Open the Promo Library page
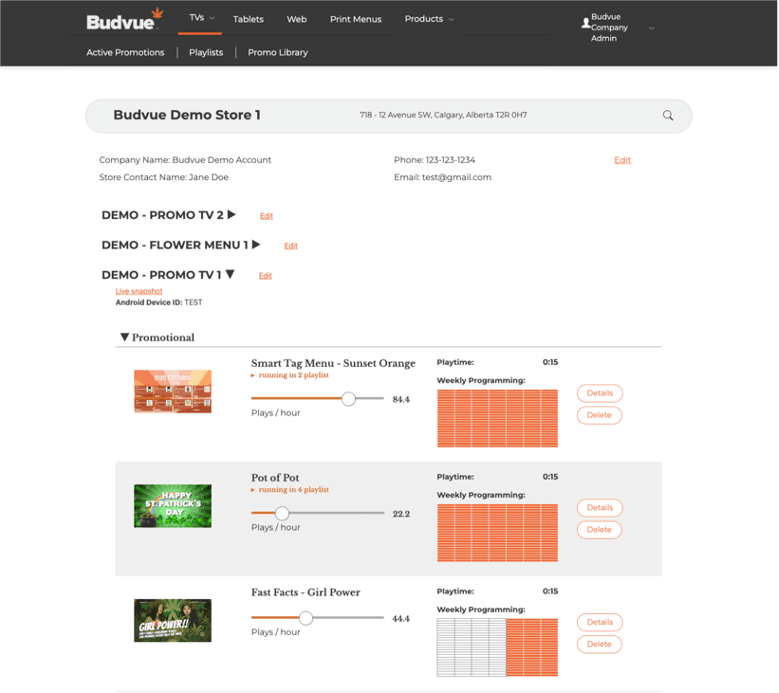Image resolution: width=779 pixels, height=693 pixels. click(x=278, y=52)
